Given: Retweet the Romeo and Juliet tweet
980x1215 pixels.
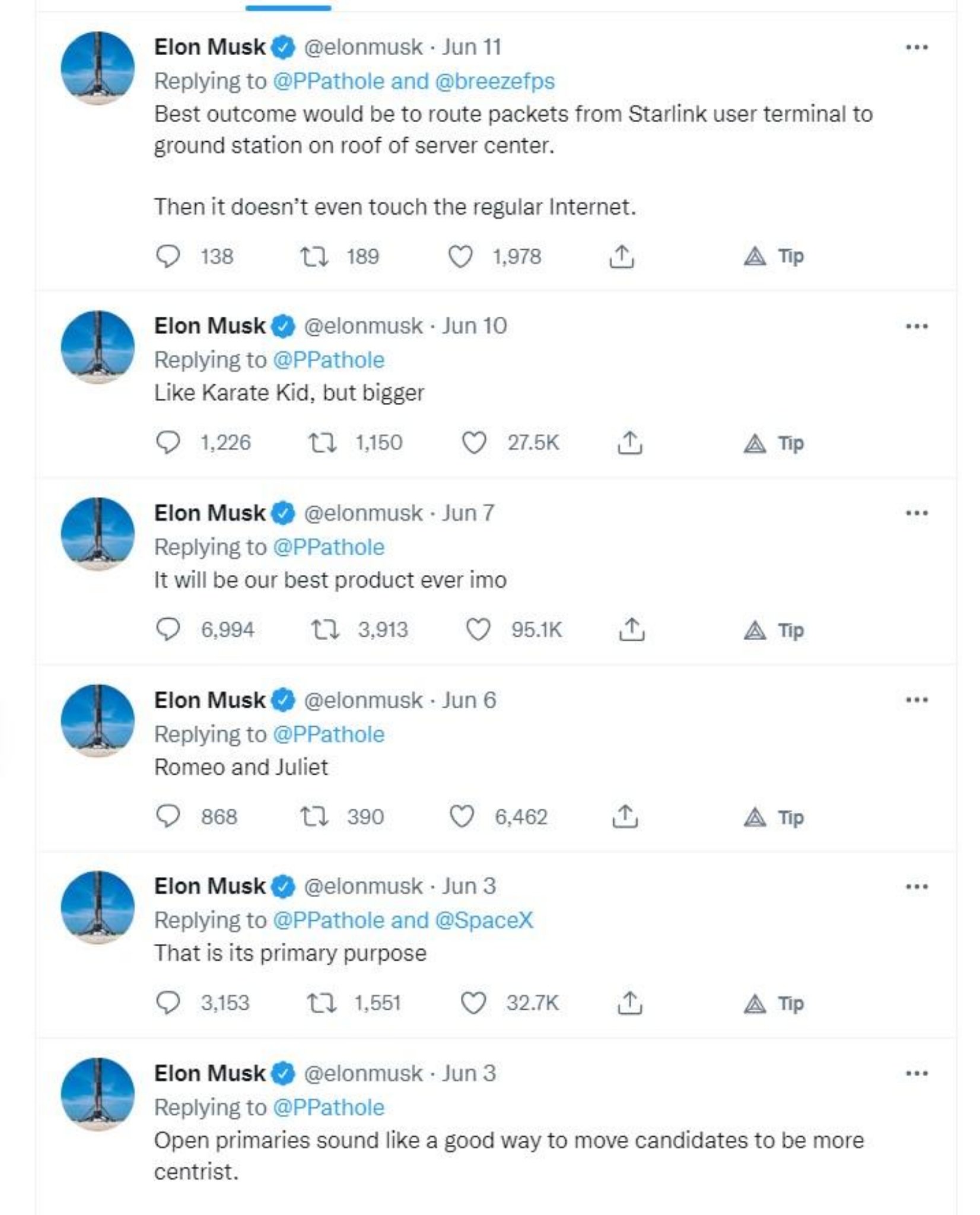Looking at the screenshot, I should click(314, 817).
